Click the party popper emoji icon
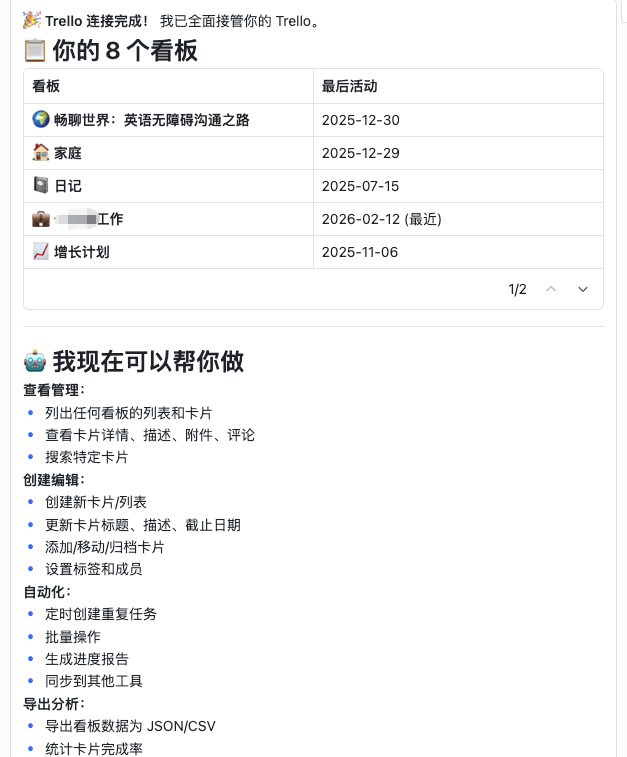 [x=32, y=21]
